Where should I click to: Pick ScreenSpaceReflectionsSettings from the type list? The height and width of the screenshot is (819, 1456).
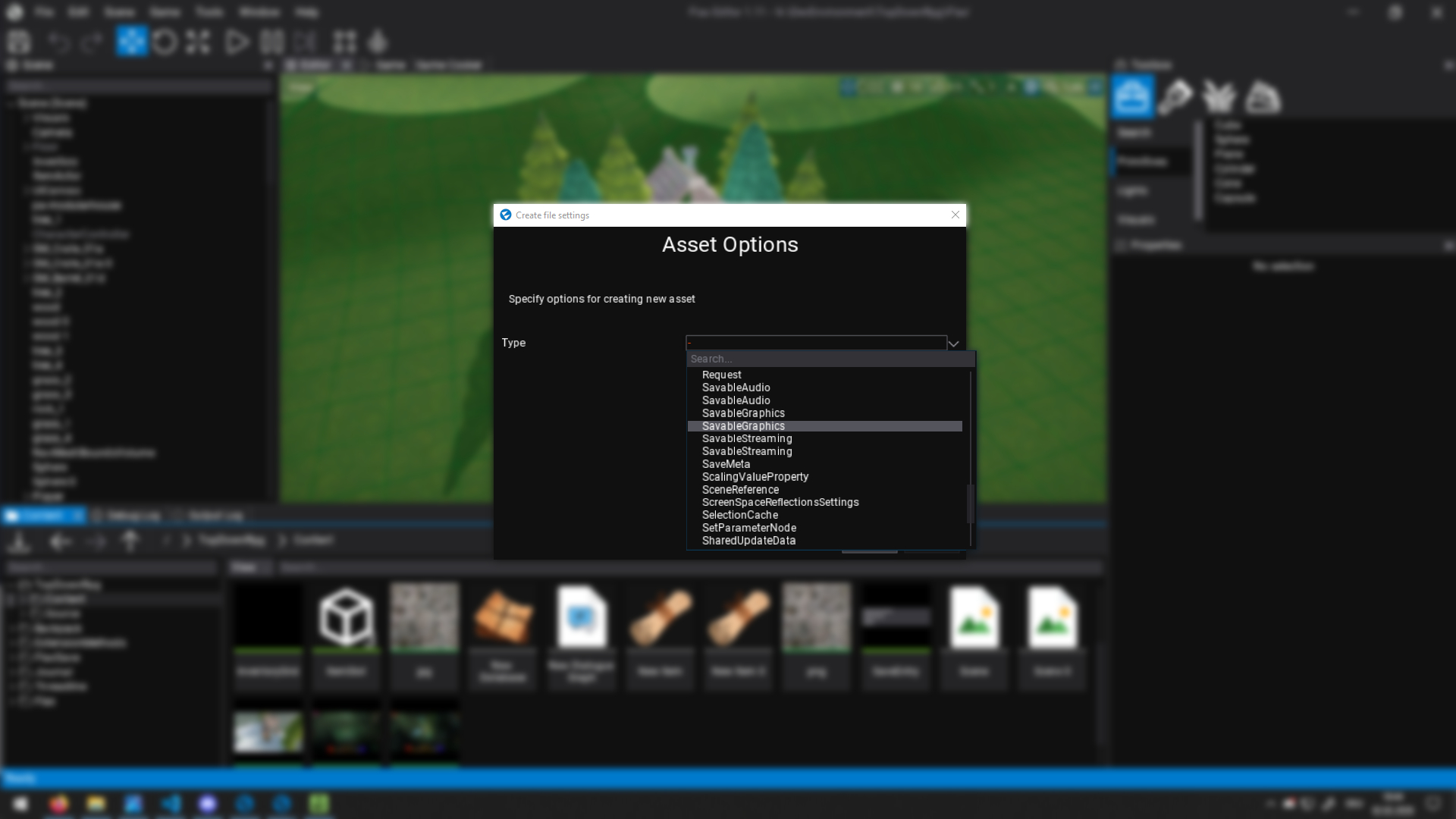point(780,503)
